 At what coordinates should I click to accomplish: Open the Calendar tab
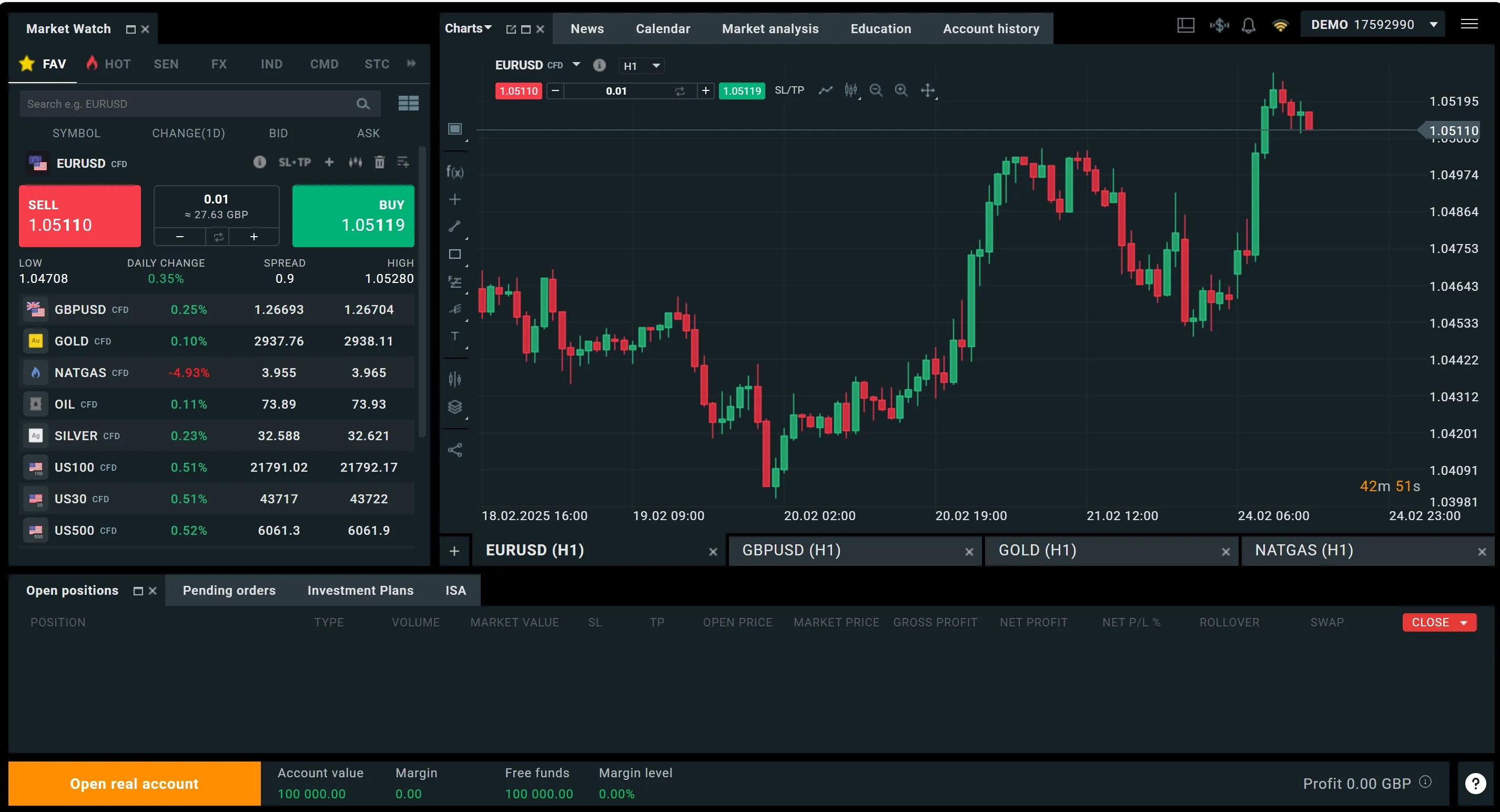(x=663, y=28)
